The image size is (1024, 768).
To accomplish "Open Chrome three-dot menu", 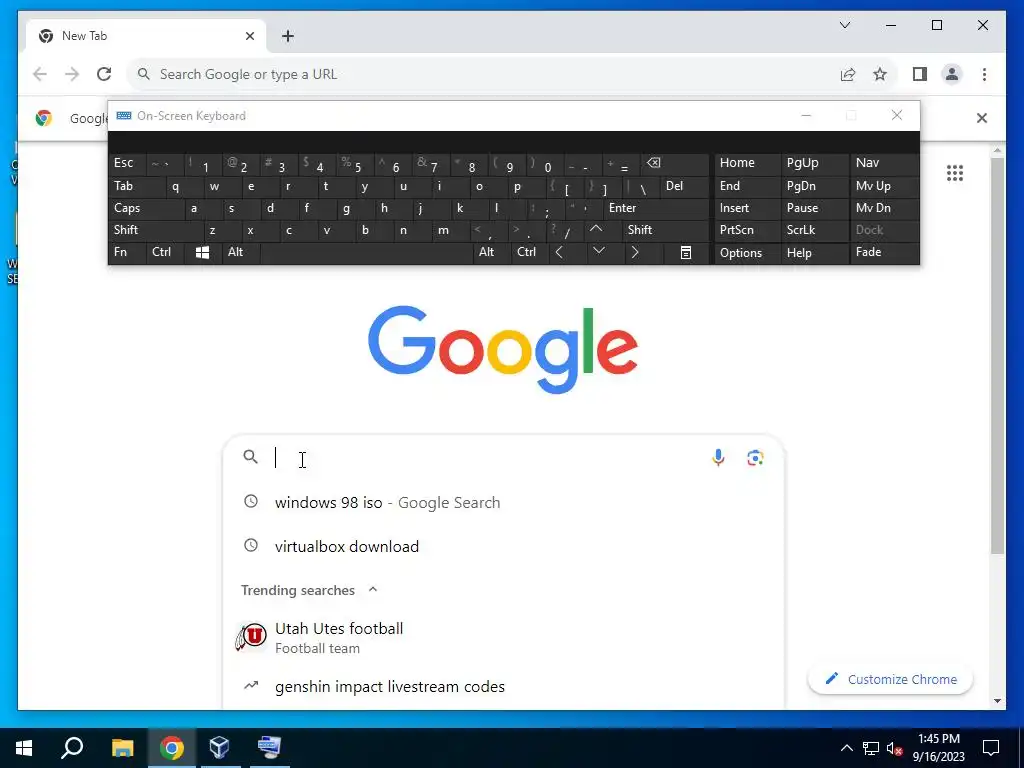I will [x=984, y=74].
